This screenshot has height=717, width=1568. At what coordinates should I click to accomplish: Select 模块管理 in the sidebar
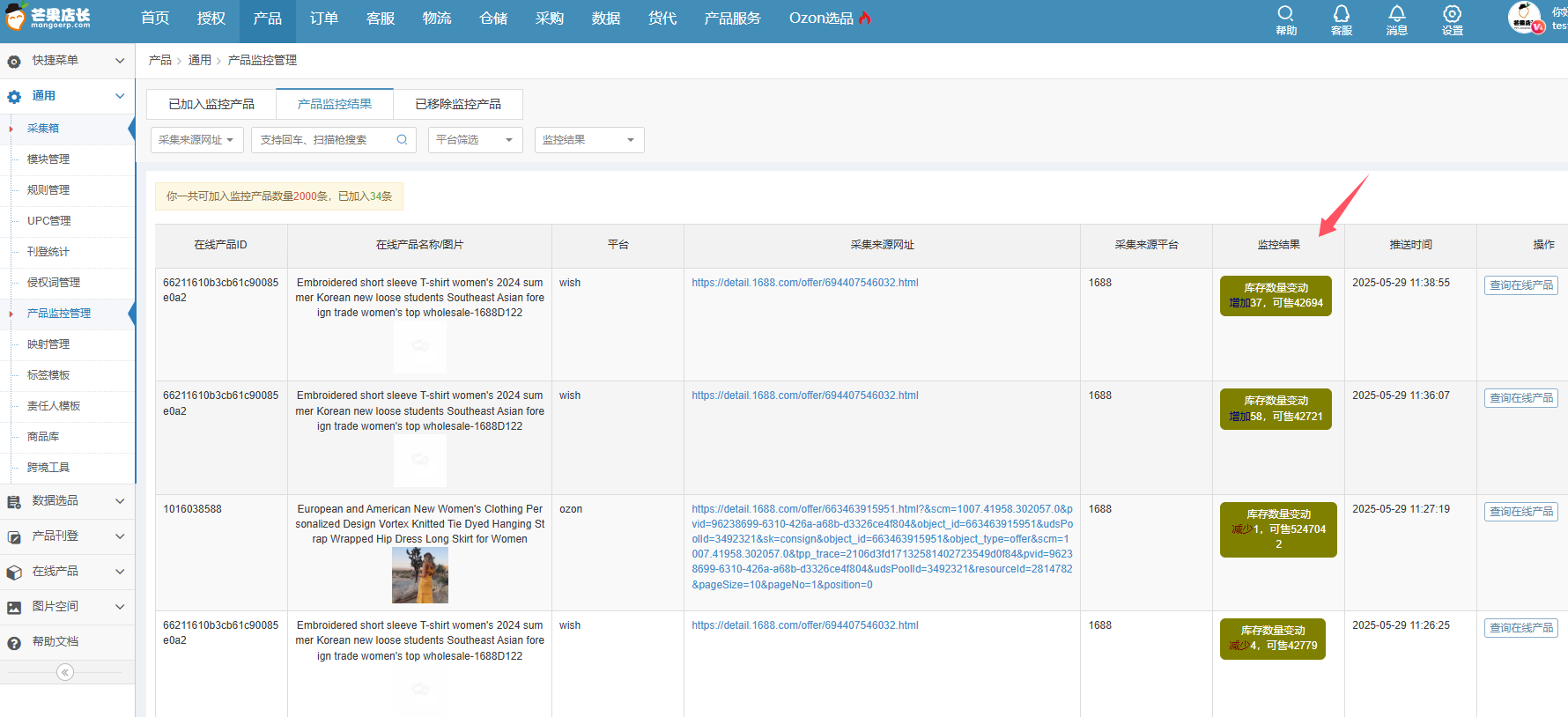tap(48, 159)
